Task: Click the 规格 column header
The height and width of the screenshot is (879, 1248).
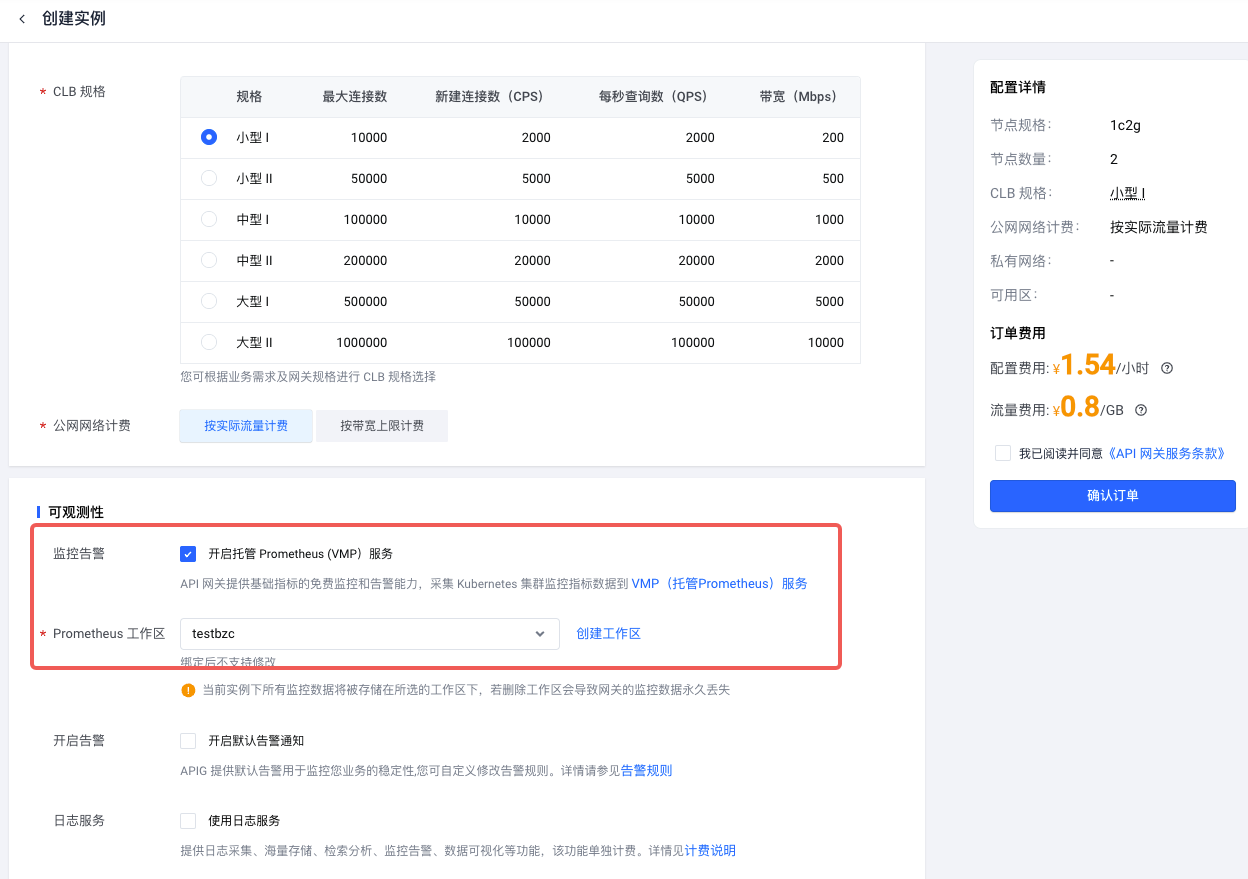Action: pos(249,97)
